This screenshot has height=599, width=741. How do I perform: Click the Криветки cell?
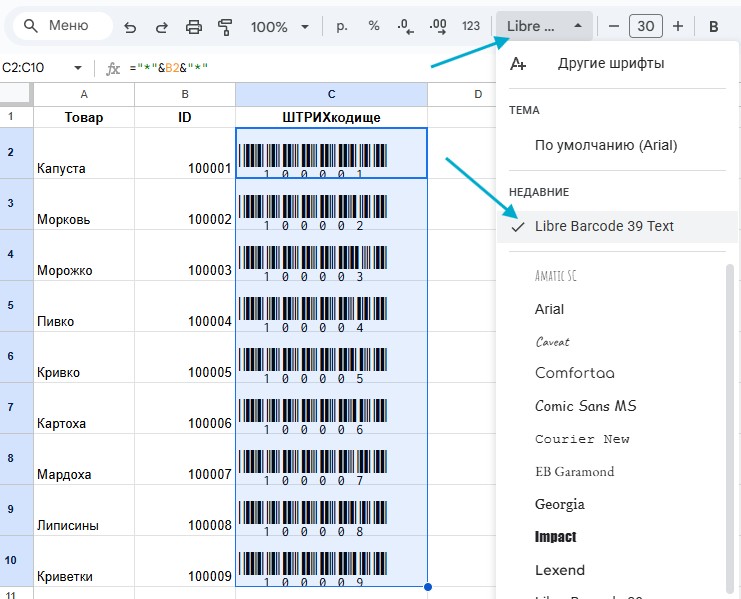click(84, 561)
